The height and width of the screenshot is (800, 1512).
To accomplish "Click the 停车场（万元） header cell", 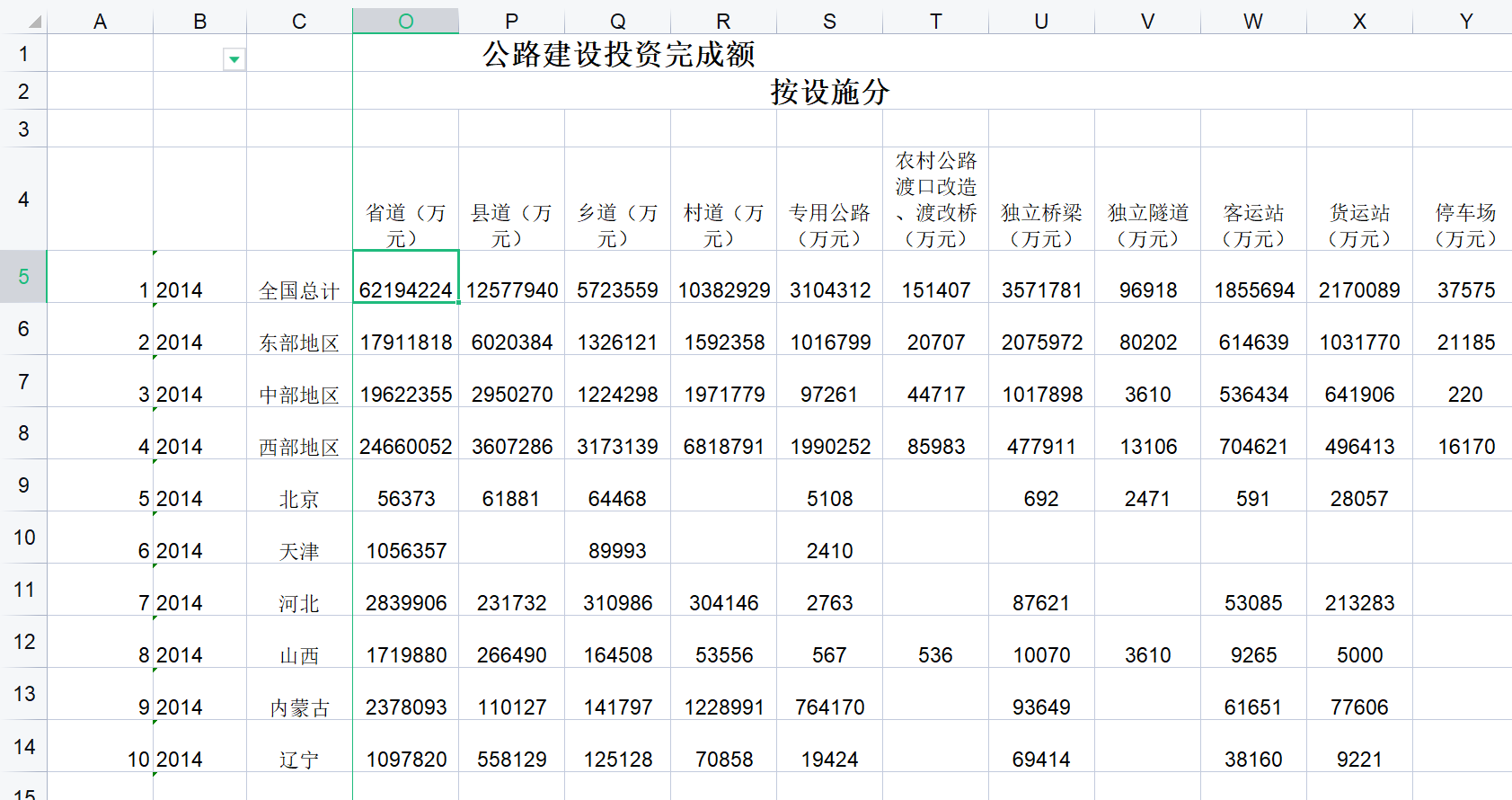I will (1465, 225).
